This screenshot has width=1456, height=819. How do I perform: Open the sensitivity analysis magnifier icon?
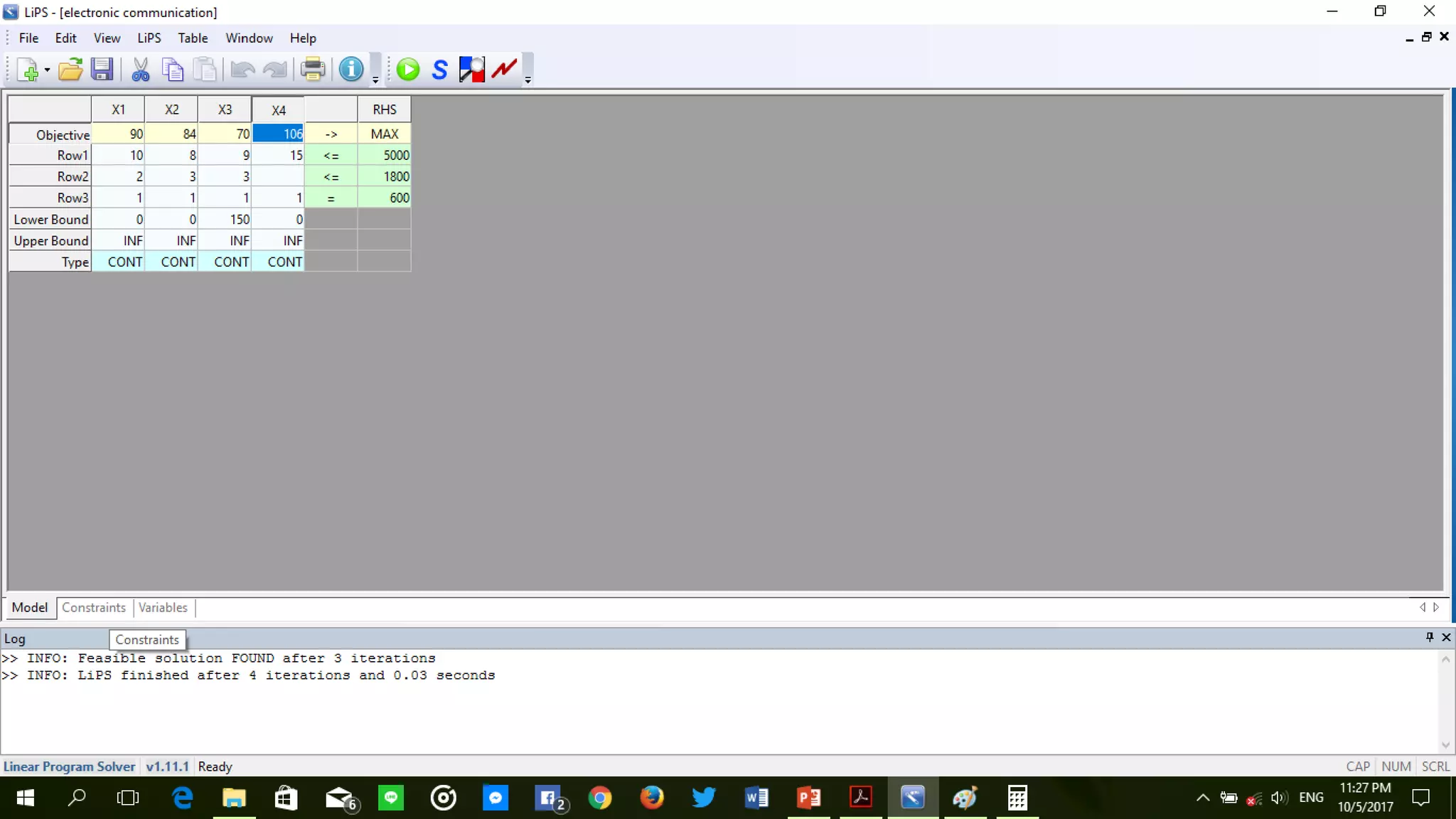471,69
